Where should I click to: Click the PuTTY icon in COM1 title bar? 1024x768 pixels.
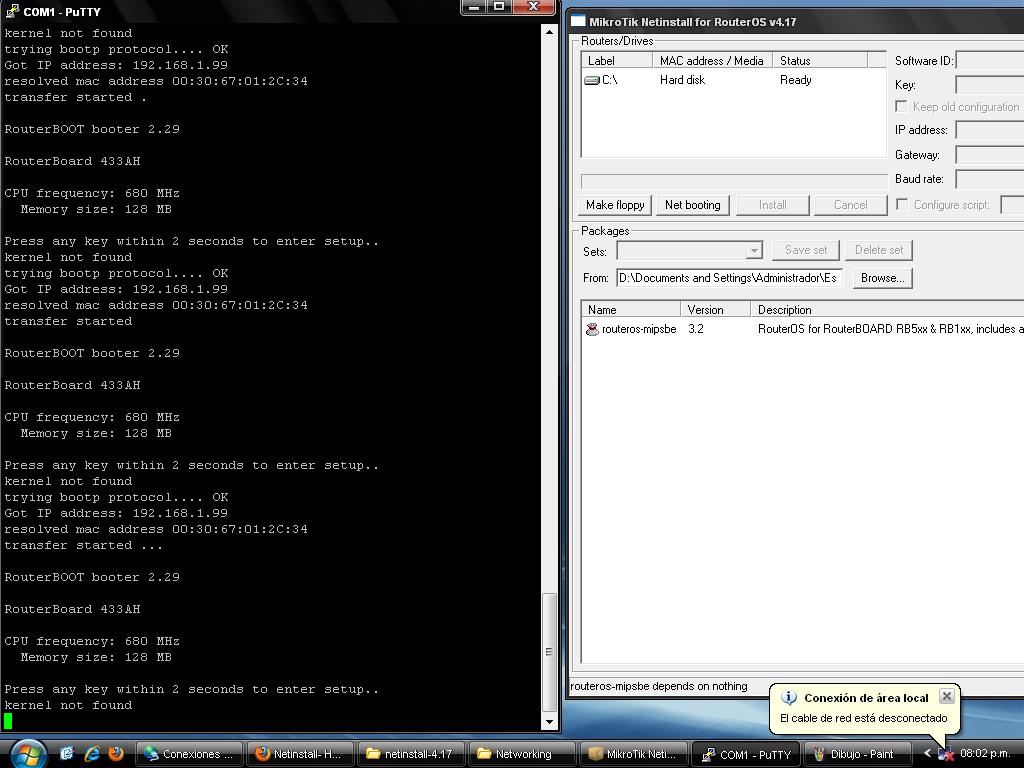coord(12,11)
